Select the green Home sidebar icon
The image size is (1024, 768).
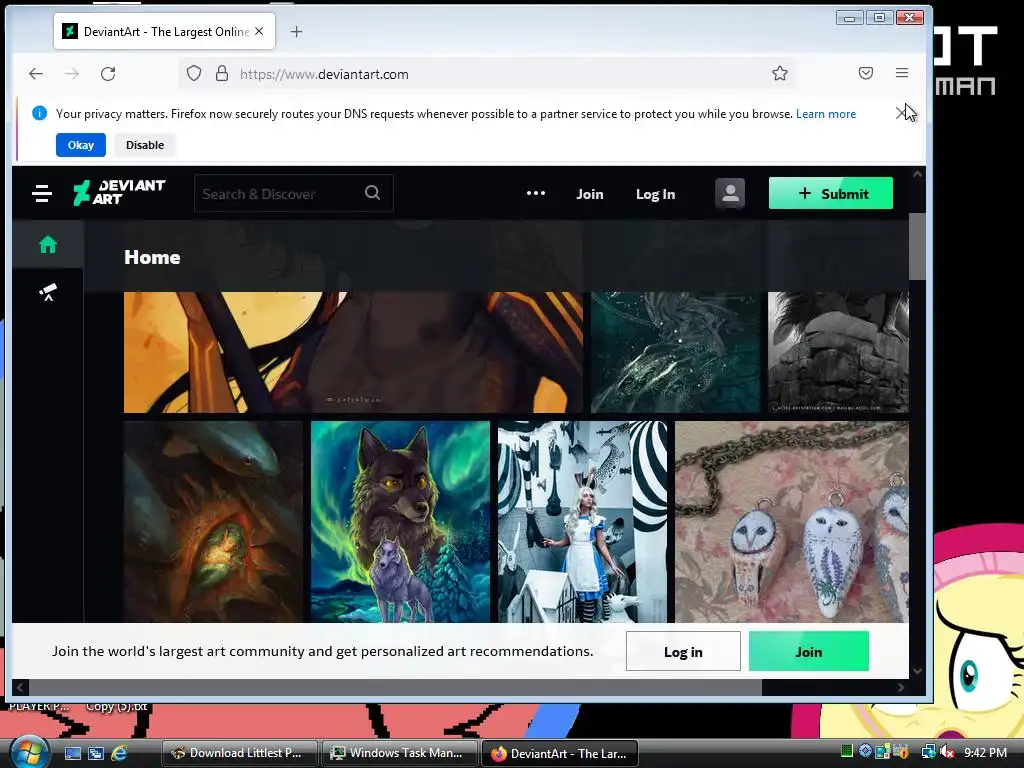point(48,244)
